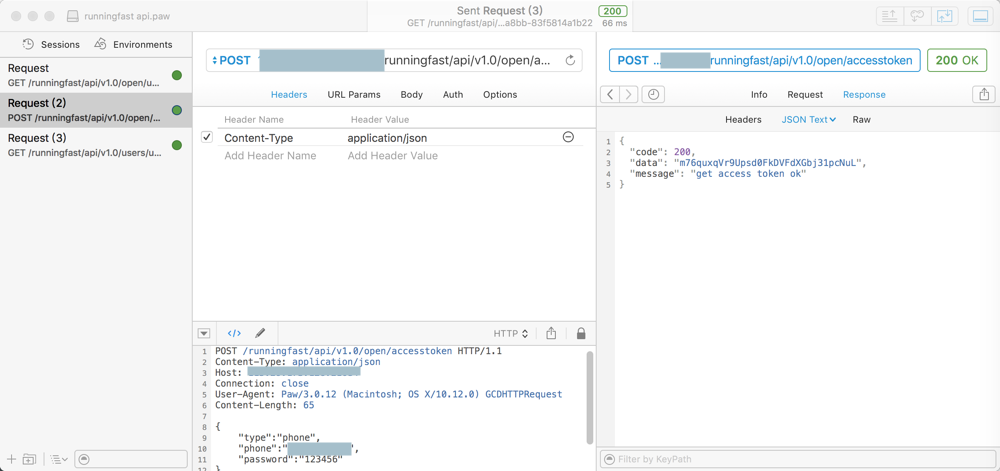This screenshot has height=471, width=1000.
Task: Click the paw file document icon in title
Action: (73, 16)
